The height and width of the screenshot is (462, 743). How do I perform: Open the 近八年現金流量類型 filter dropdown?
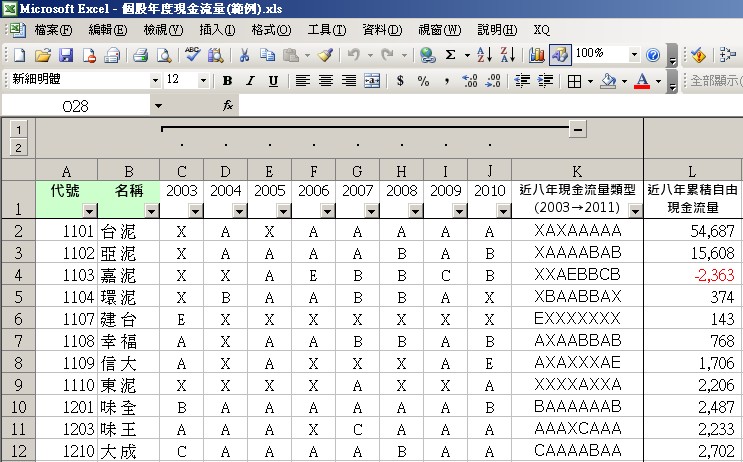click(635, 210)
